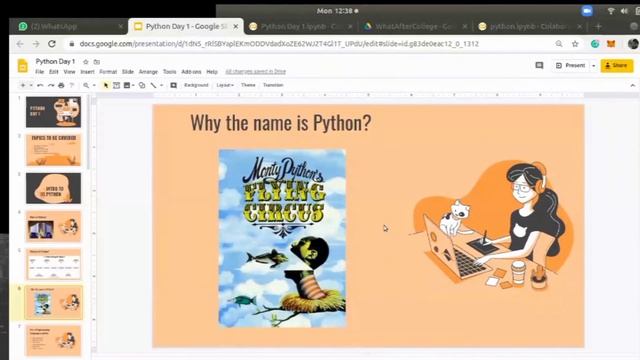
Task: Open the View menu
Action: [69, 72]
